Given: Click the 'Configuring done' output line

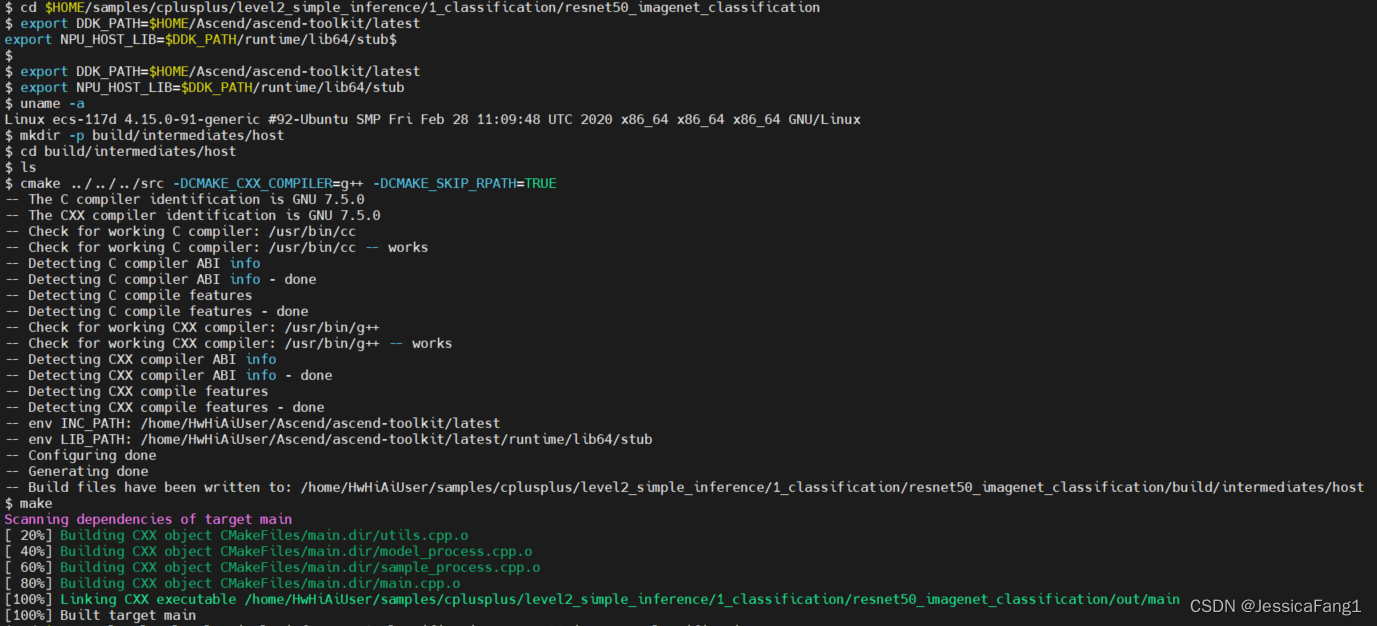Looking at the screenshot, I should pyautogui.click(x=80, y=455).
